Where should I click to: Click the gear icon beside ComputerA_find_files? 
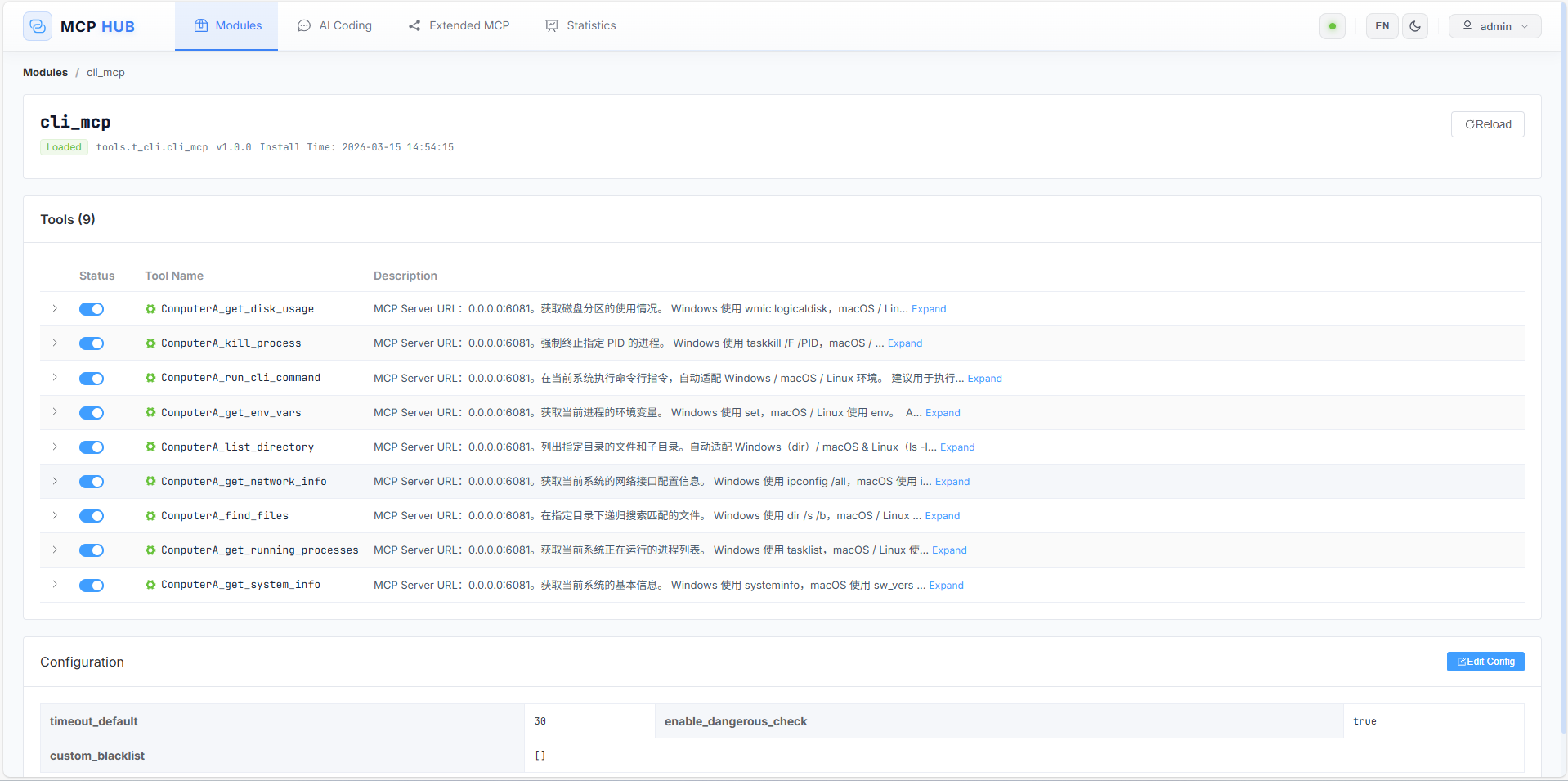tap(150, 516)
